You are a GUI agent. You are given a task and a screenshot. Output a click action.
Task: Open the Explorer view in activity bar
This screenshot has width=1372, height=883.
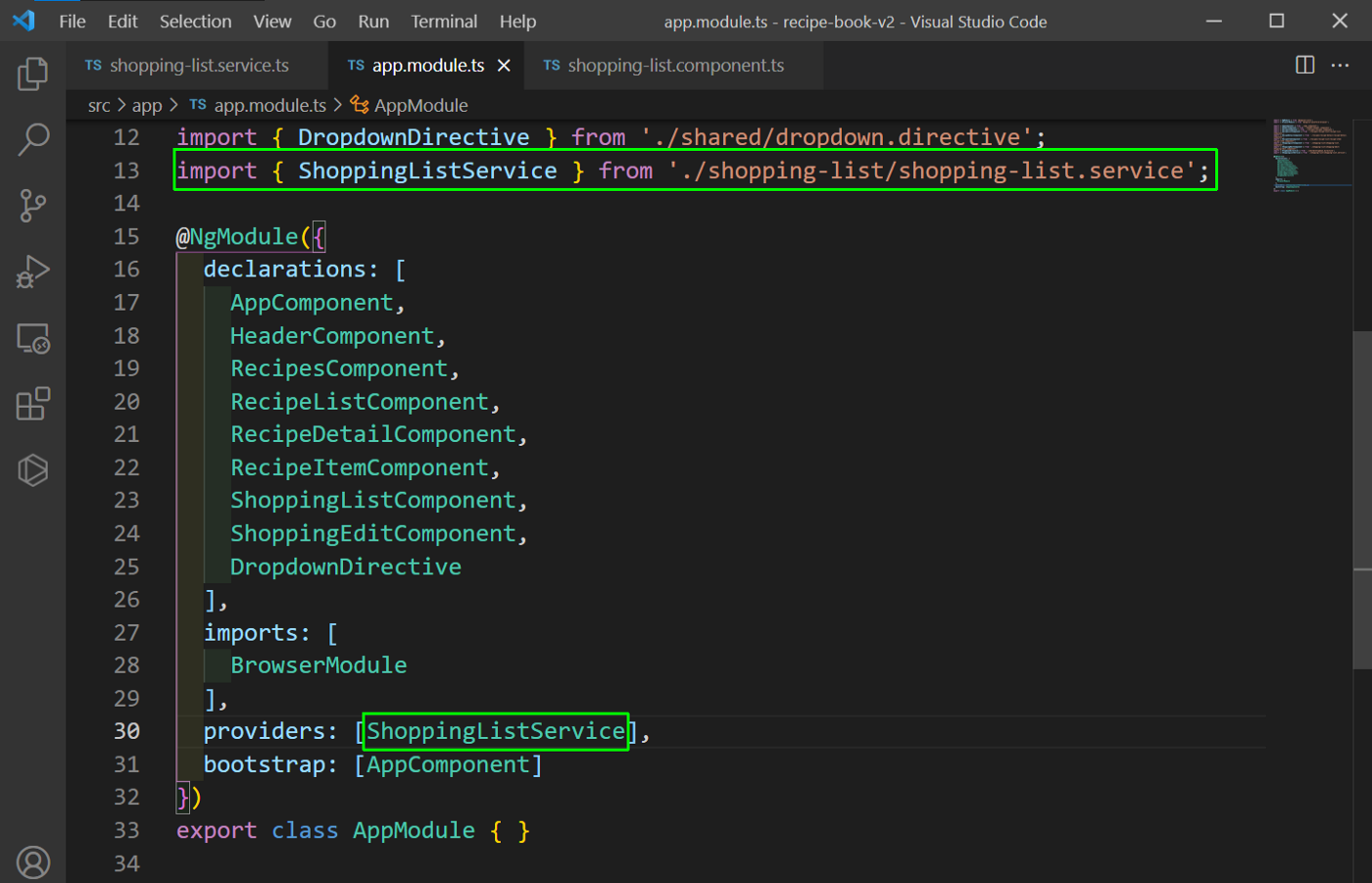click(32, 74)
